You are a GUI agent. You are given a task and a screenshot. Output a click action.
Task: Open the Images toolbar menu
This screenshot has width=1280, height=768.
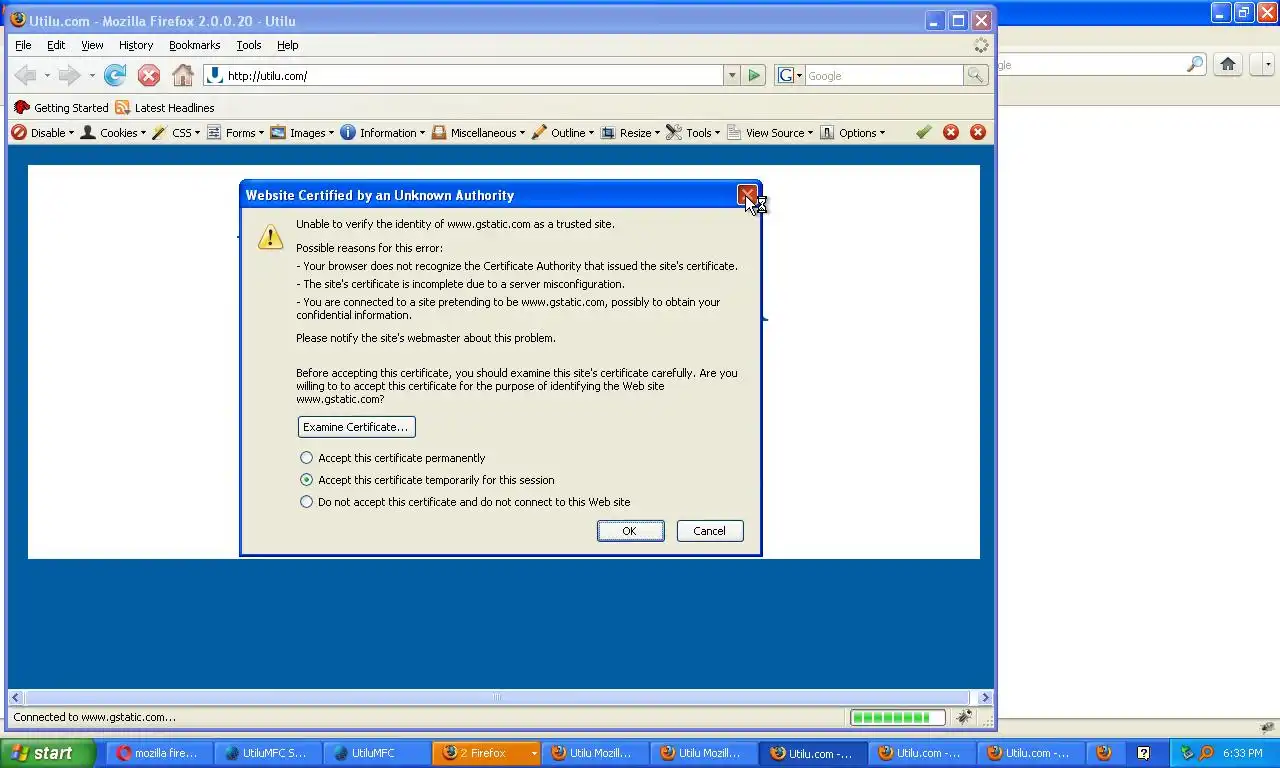302,132
